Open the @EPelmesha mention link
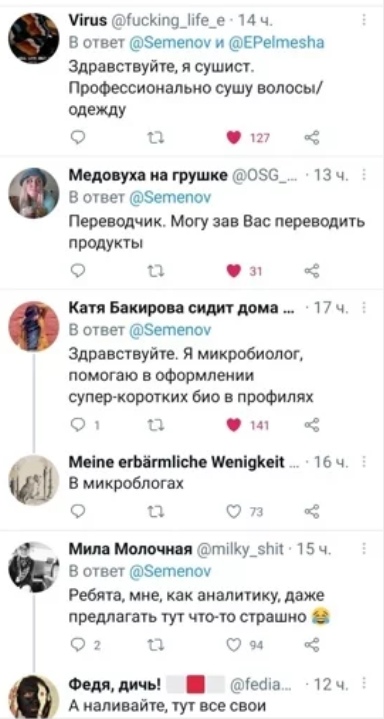The image size is (384, 719). click(279, 43)
